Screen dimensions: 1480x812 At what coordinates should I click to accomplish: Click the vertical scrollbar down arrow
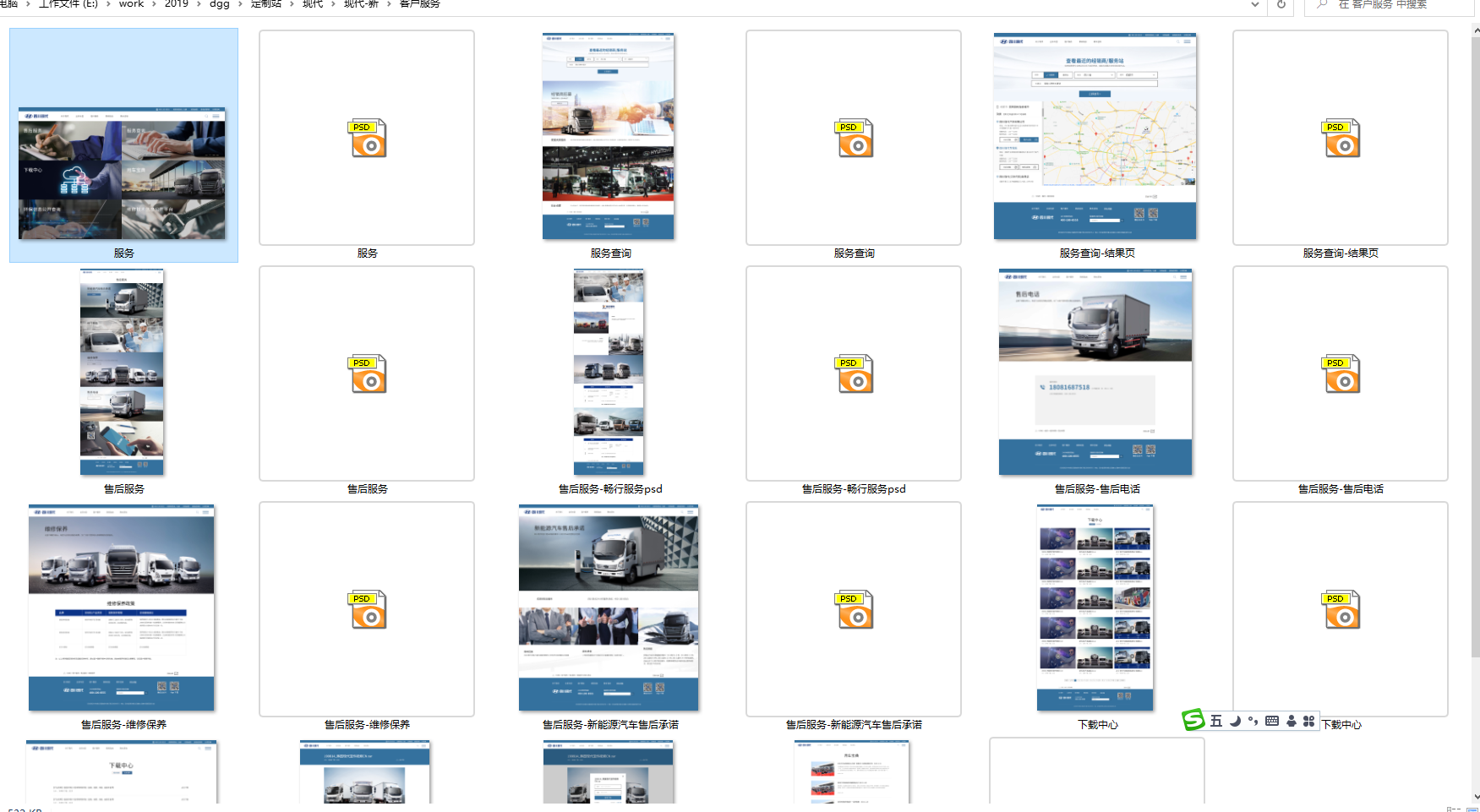1476,796
